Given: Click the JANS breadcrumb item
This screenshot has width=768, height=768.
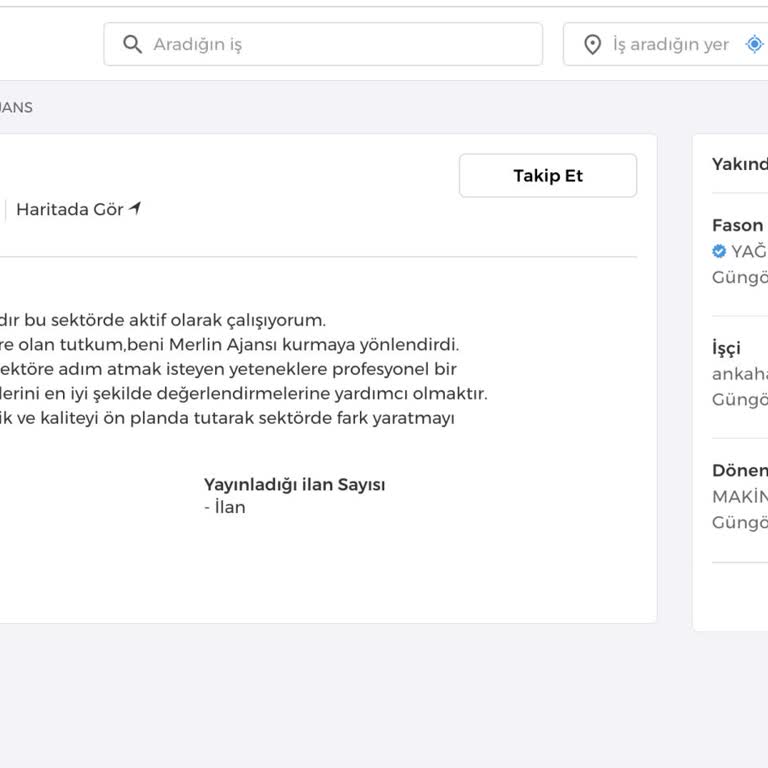Looking at the screenshot, I should pyautogui.click(x=16, y=107).
